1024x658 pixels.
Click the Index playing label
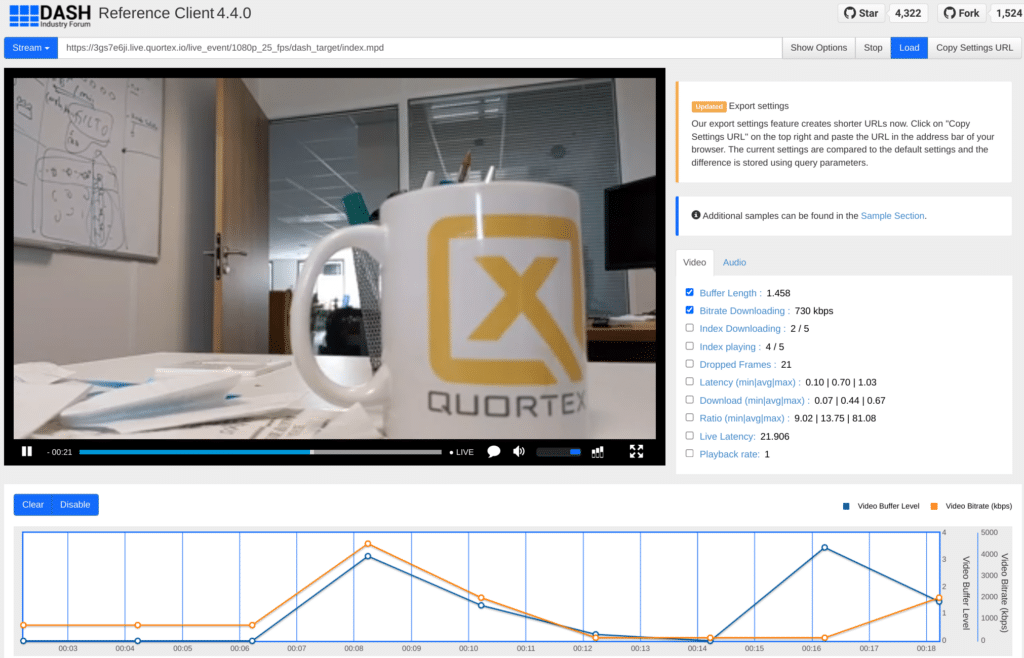[730, 347]
